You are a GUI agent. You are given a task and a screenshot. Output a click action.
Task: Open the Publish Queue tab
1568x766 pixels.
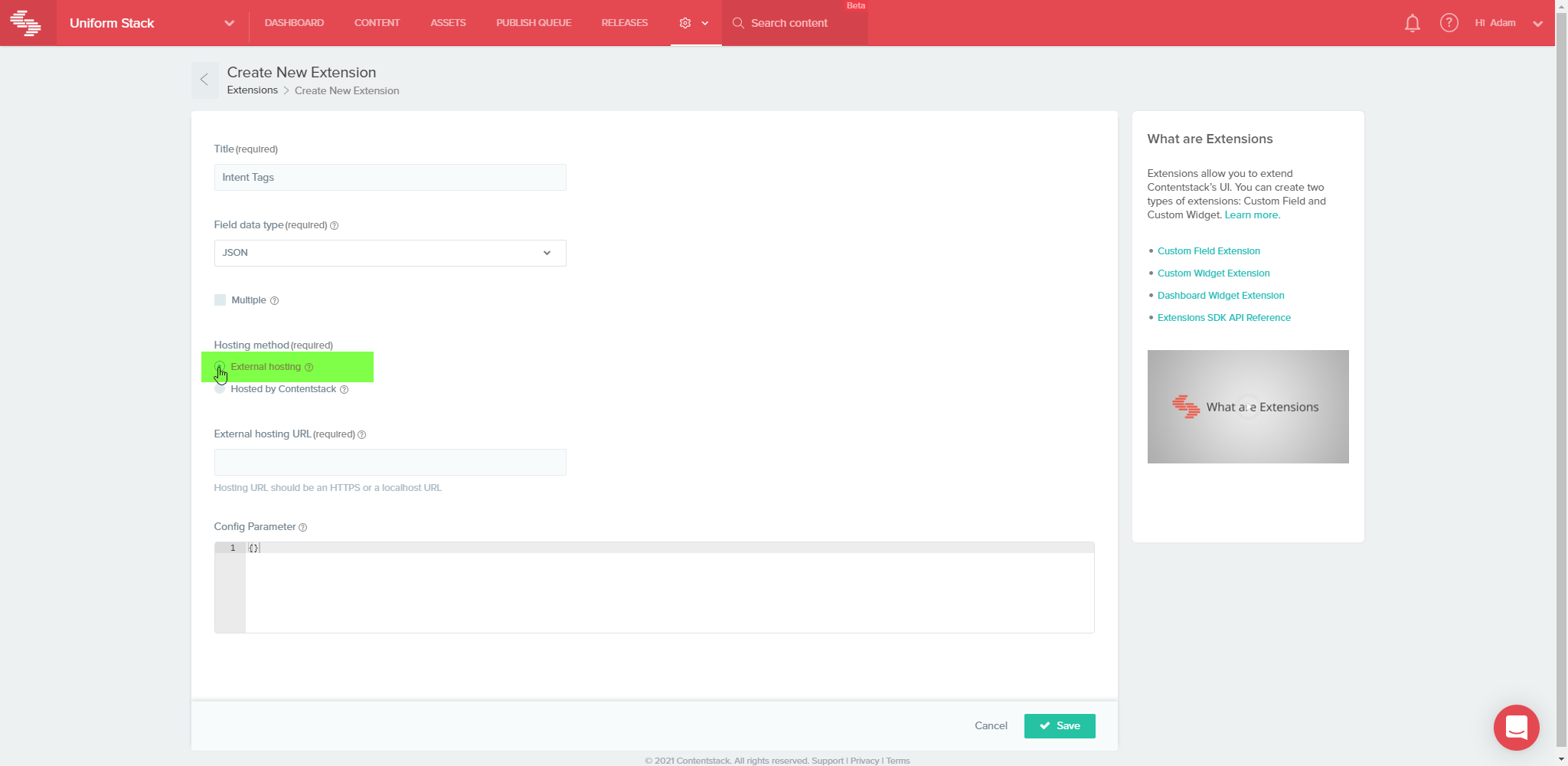[534, 23]
